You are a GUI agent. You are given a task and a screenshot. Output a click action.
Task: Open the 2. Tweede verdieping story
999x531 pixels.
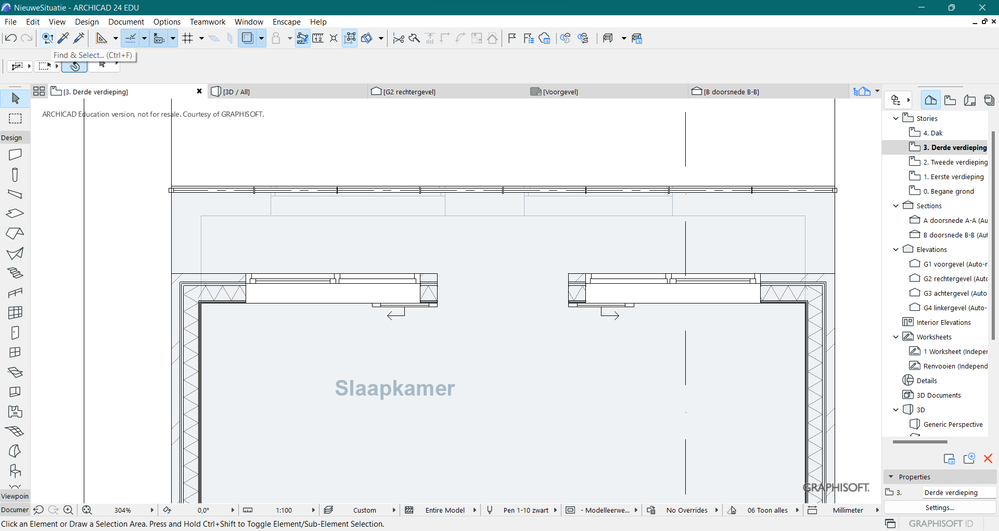point(954,162)
